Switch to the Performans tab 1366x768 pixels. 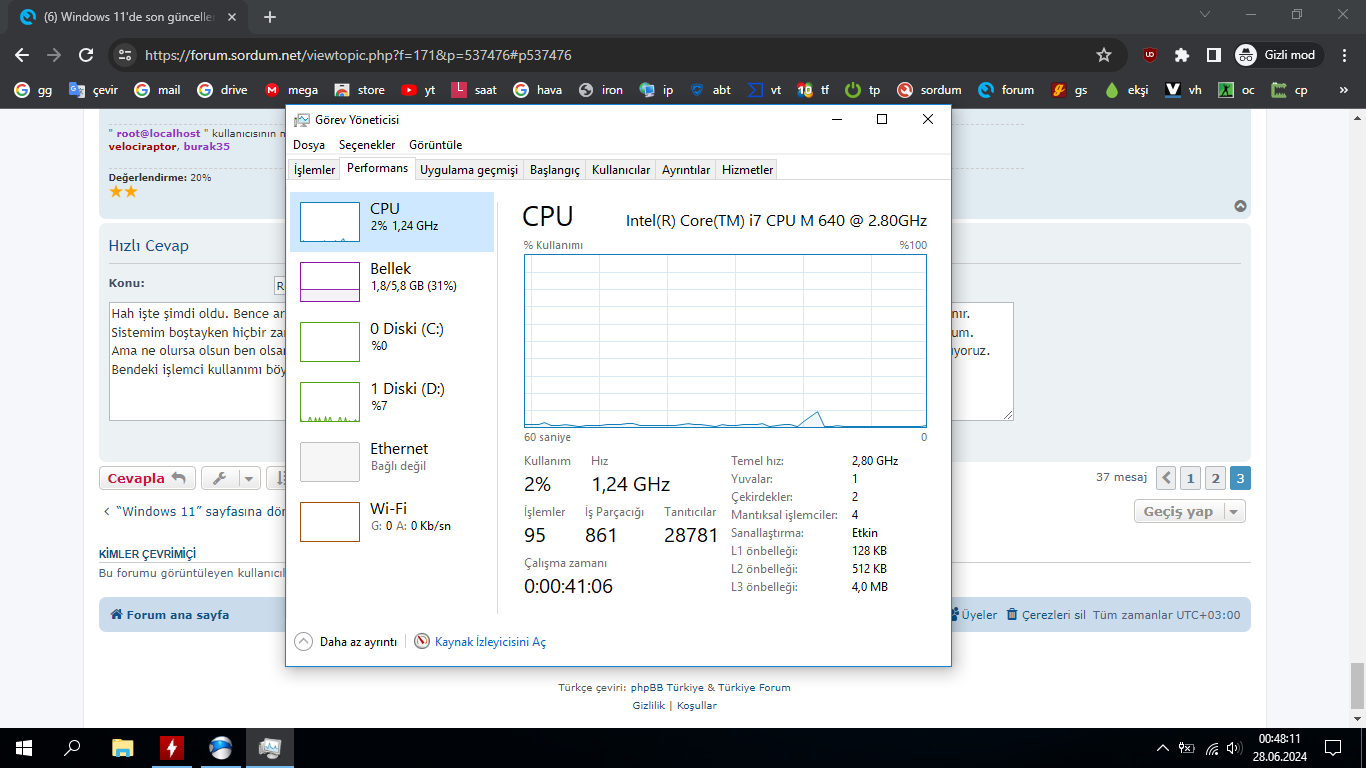coord(377,168)
